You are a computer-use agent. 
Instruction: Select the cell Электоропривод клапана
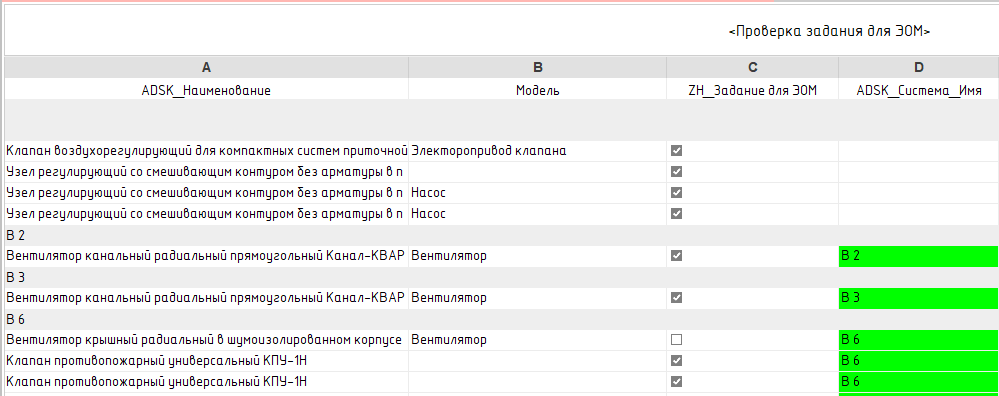coord(538,151)
